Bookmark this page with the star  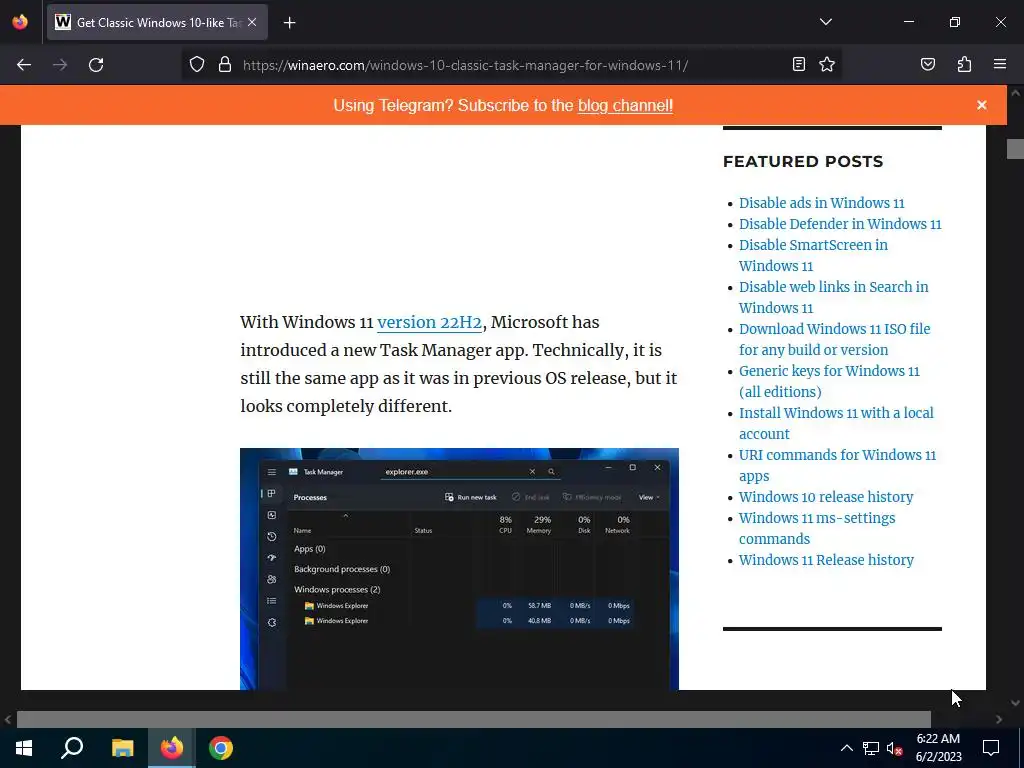pyautogui.click(x=827, y=64)
